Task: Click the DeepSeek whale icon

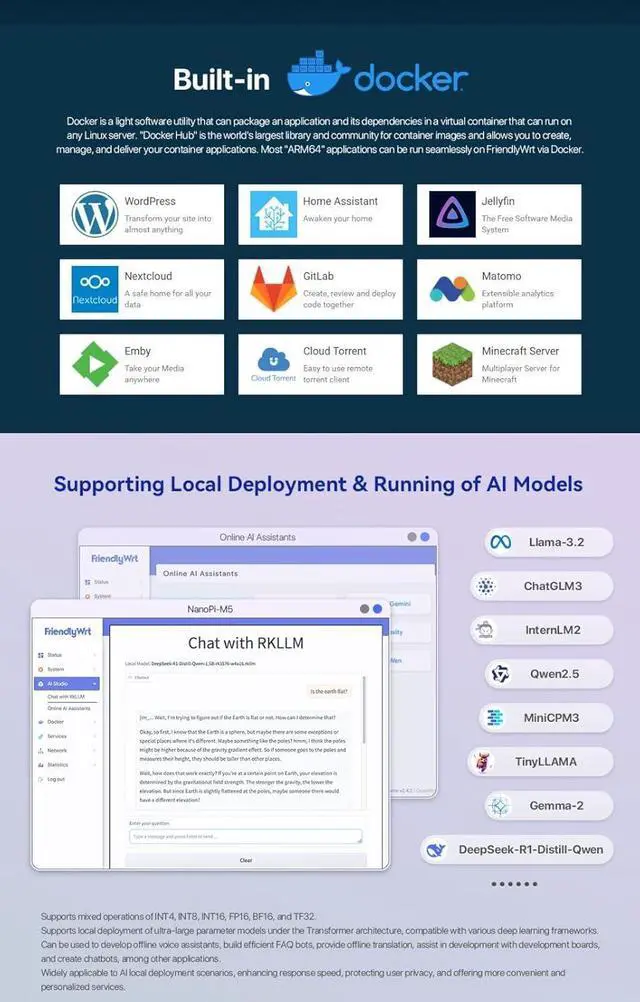Action: 436,850
